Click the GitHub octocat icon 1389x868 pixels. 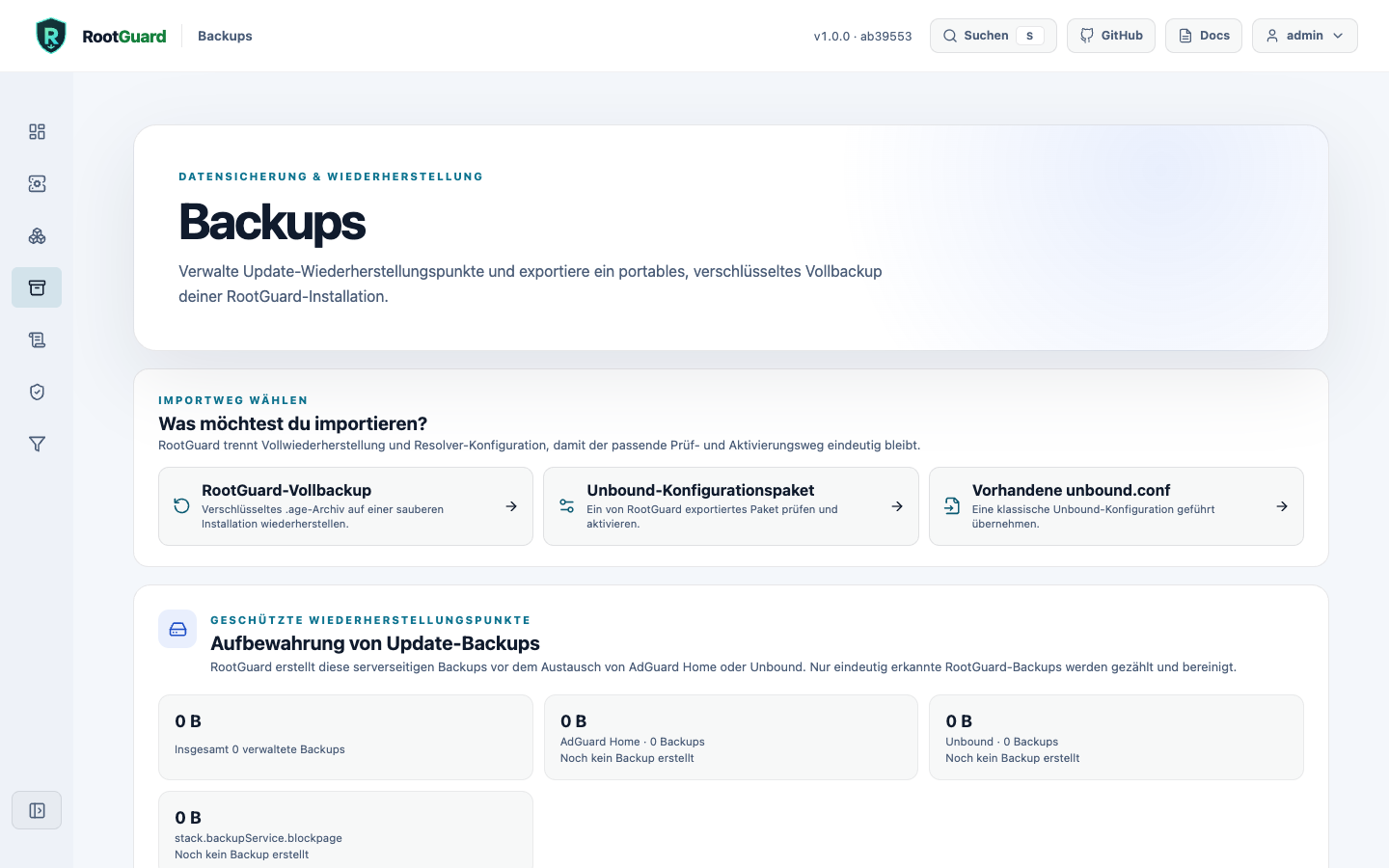pos(1087,36)
